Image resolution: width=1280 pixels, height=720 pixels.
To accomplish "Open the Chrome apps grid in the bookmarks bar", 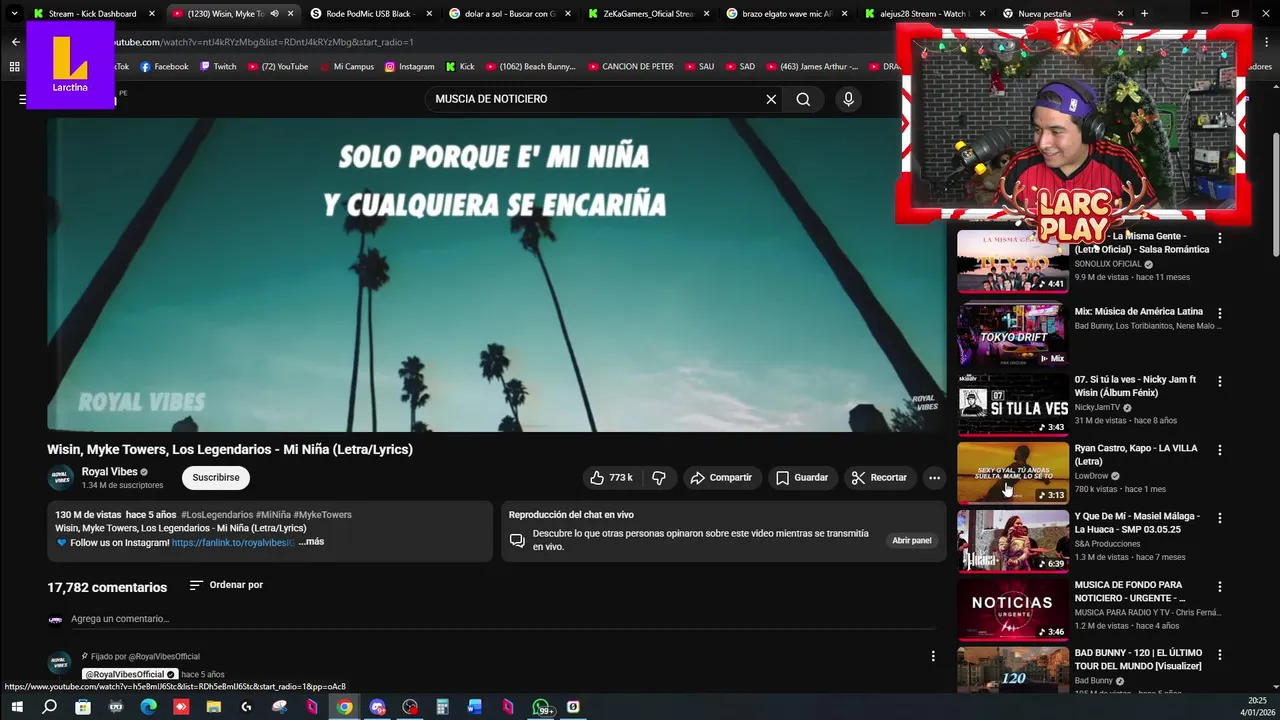I will [14, 67].
